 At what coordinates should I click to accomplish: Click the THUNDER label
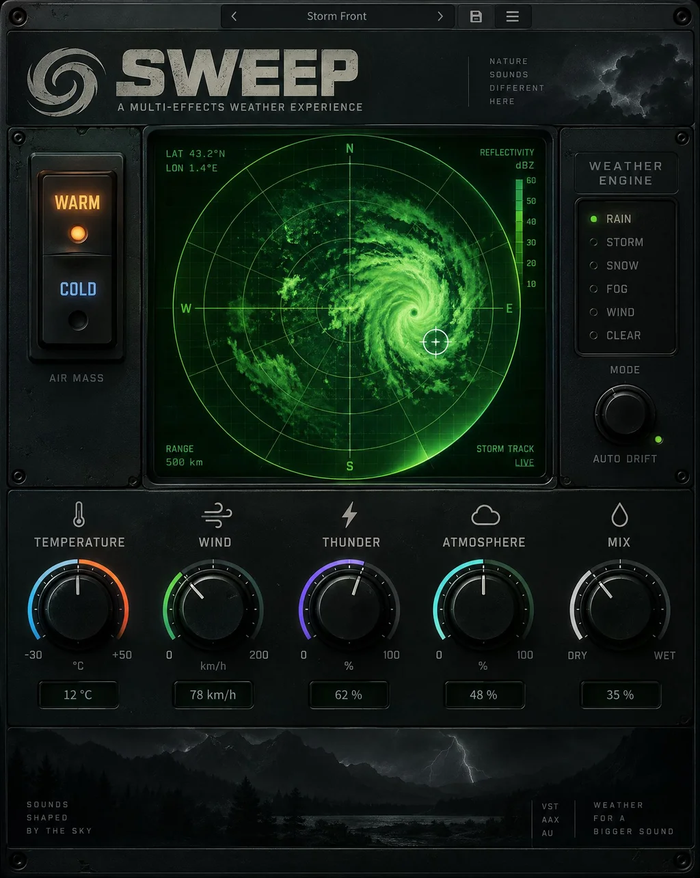coord(351,542)
